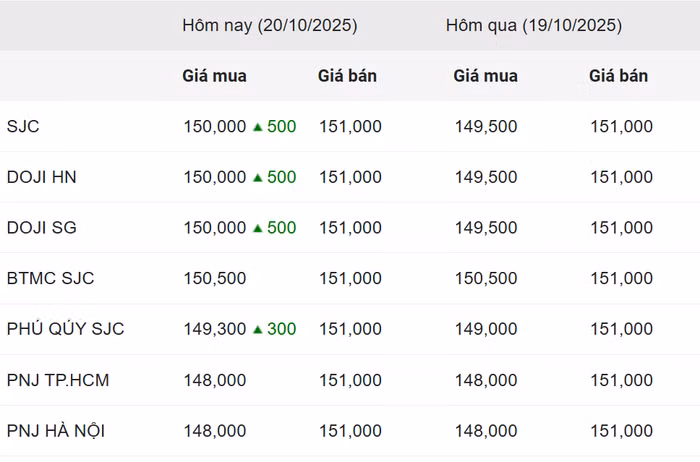Select the Hôm qua (19/10/2025) header
Screen dimensions: 700x462
point(533,25)
